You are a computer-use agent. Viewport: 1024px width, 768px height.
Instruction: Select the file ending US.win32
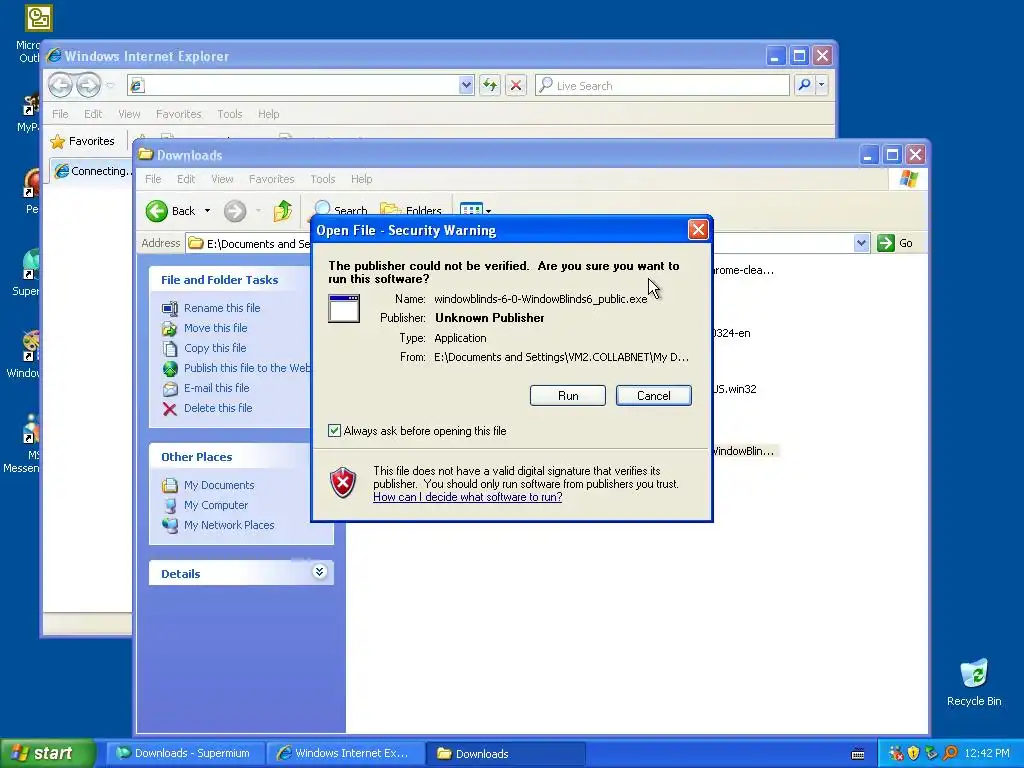click(x=735, y=389)
